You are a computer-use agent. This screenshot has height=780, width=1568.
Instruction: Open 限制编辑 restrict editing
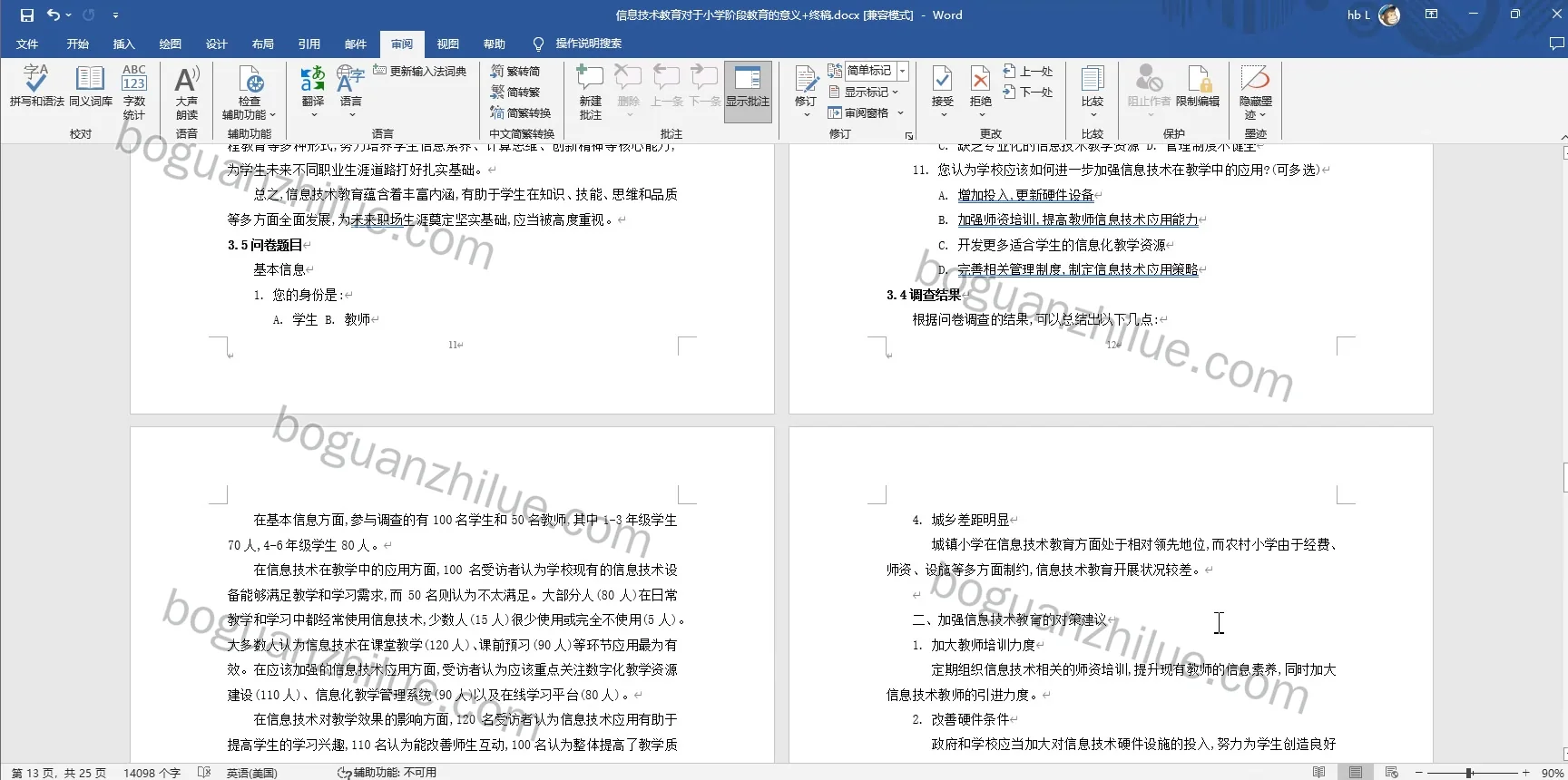(1198, 87)
